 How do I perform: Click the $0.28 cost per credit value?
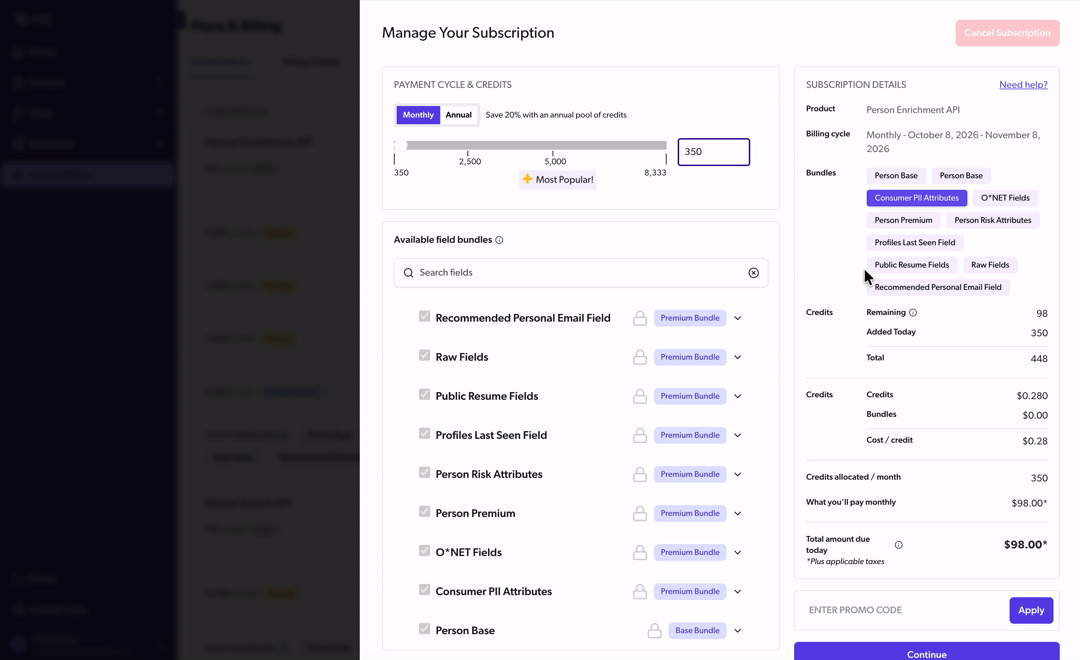tap(1035, 442)
